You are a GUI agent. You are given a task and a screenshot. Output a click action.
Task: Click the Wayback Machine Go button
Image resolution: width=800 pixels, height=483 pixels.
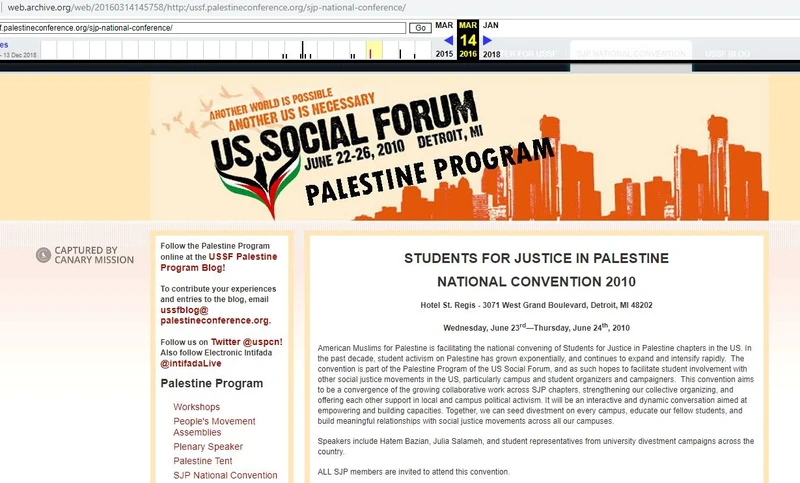click(420, 28)
